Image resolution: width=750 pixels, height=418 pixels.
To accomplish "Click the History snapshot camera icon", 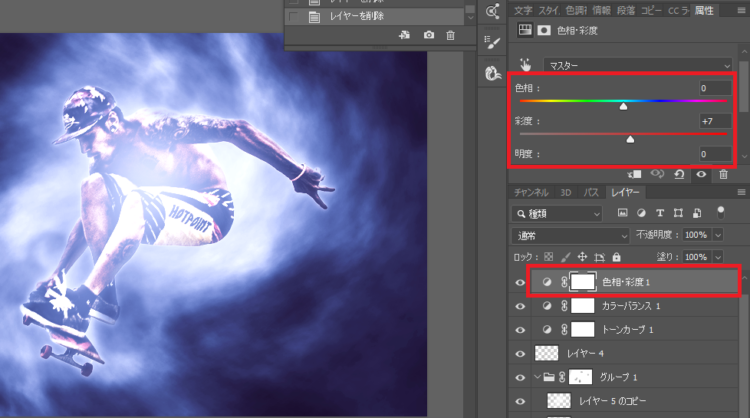I will pos(429,35).
